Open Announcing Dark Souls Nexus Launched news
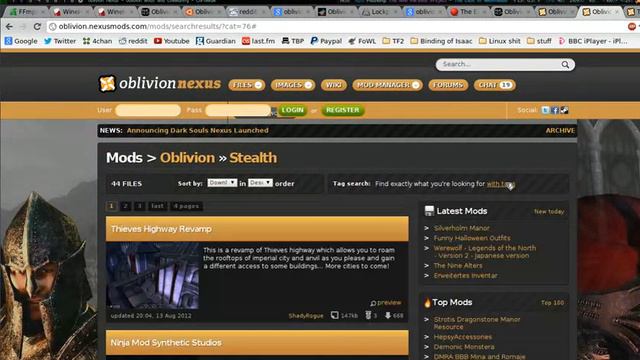 point(198,131)
